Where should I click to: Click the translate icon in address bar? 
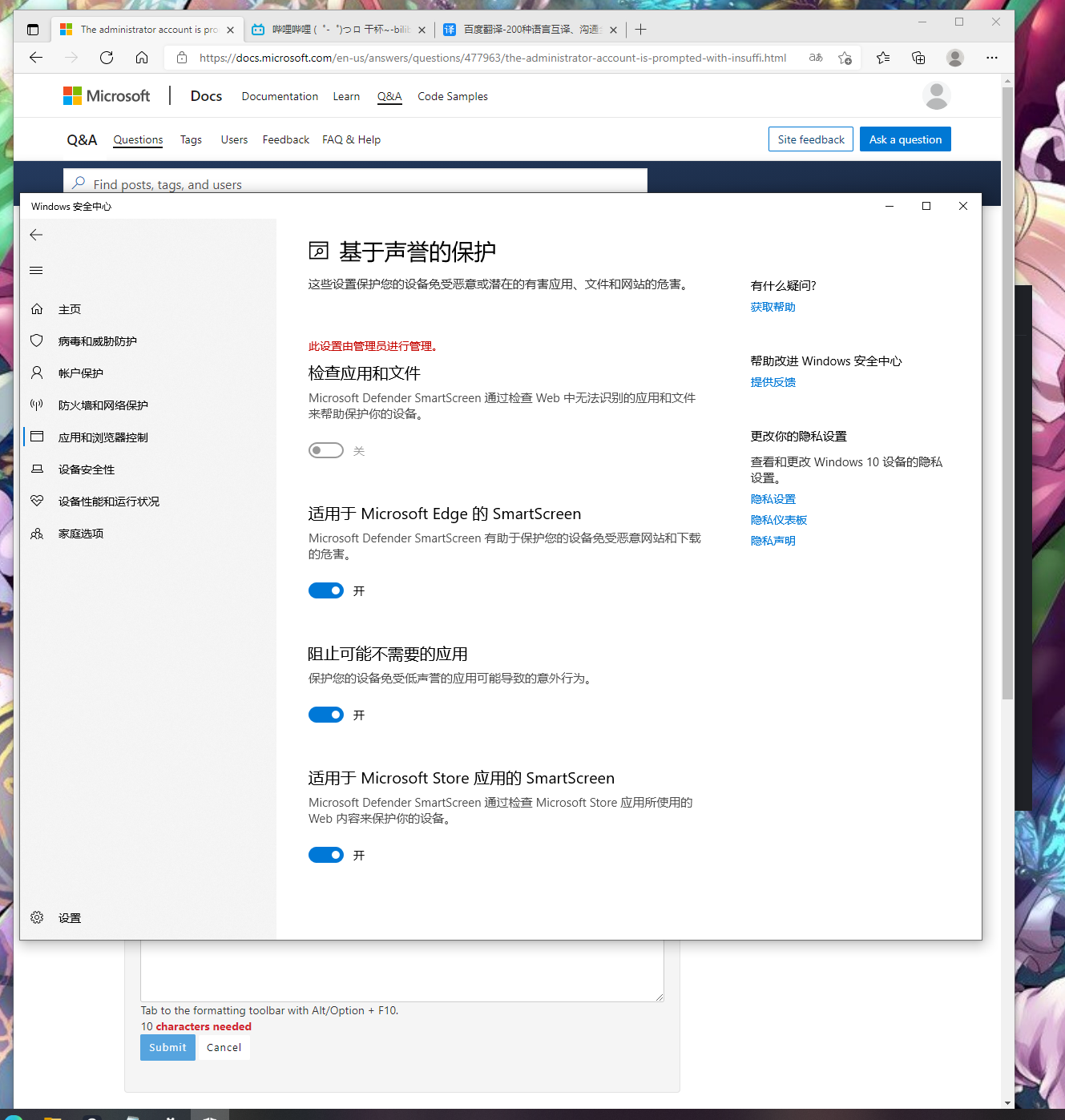[x=816, y=58]
